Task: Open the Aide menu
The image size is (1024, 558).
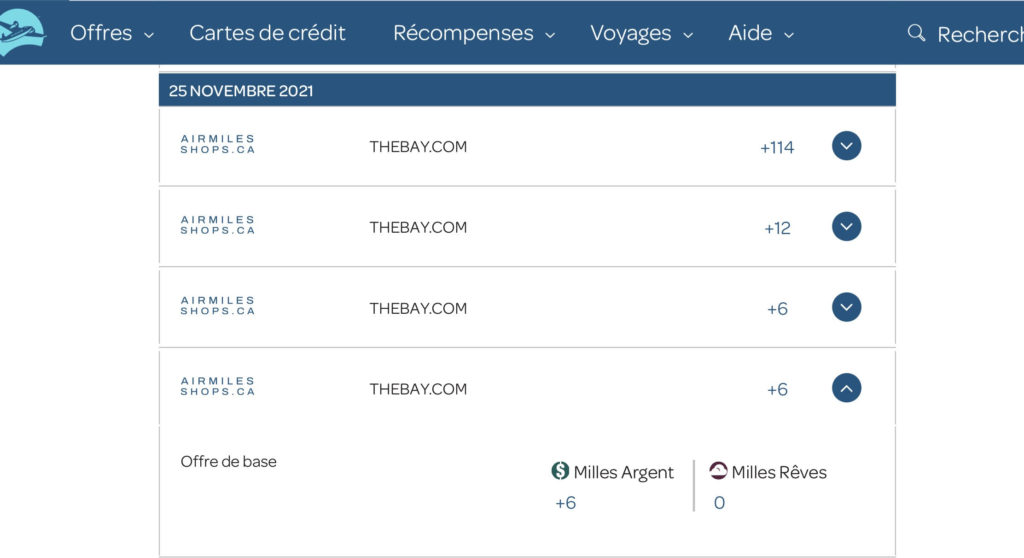Action: (x=760, y=34)
